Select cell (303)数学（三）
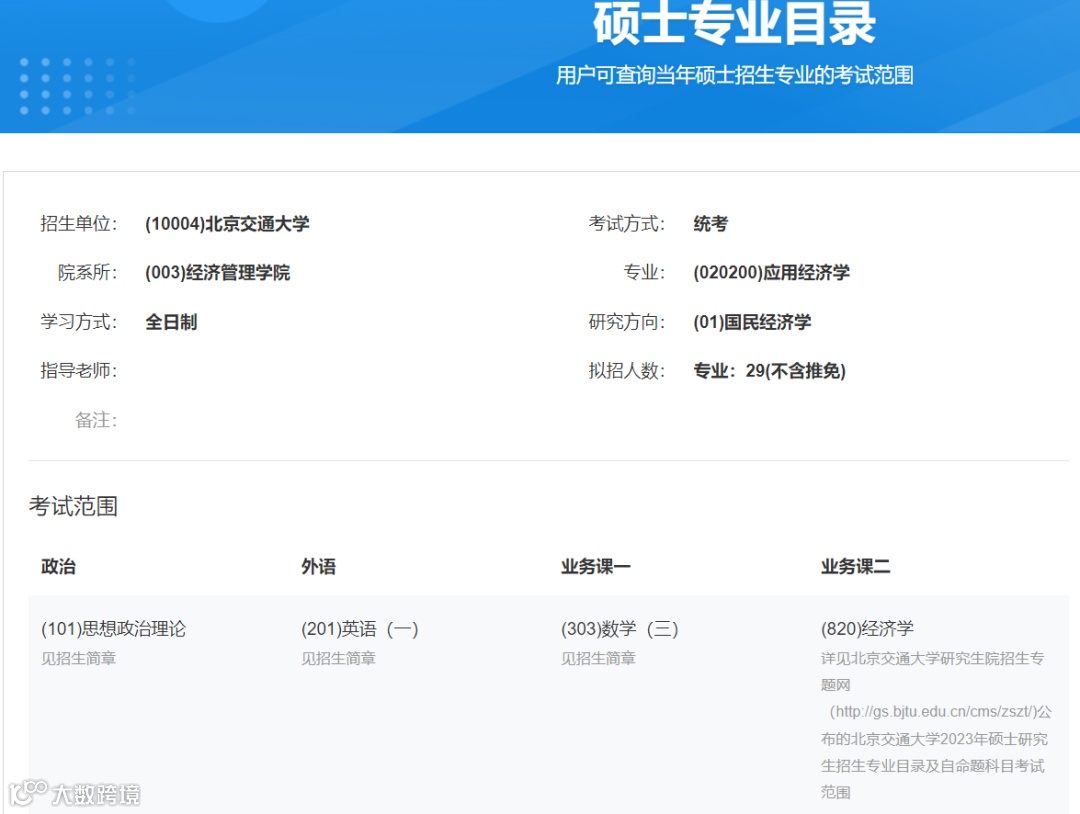The image size is (1080, 814). click(620, 629)
